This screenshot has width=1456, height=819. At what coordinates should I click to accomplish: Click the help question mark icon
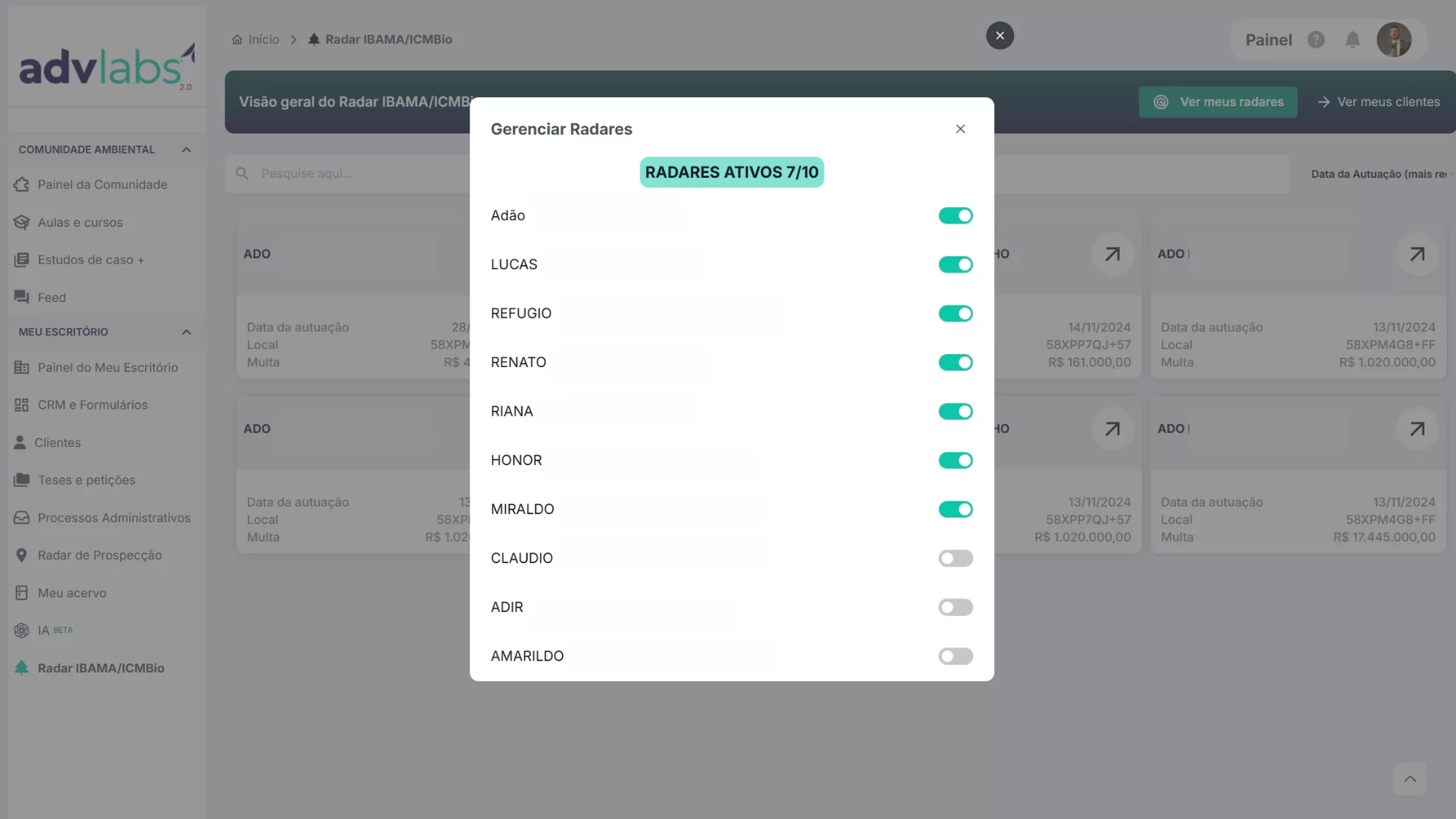(1316, 40)
